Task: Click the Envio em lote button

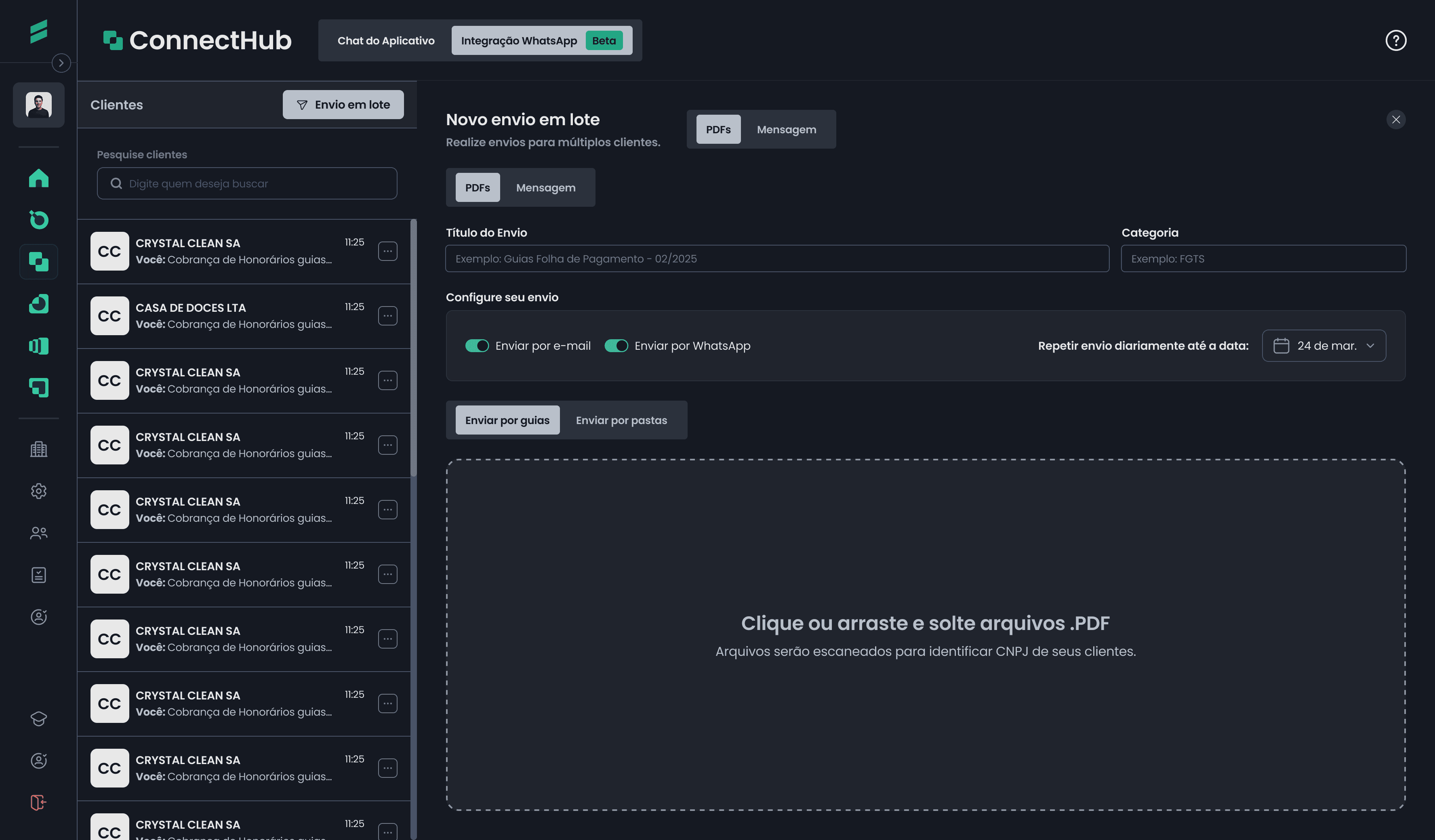Action: 343,105
